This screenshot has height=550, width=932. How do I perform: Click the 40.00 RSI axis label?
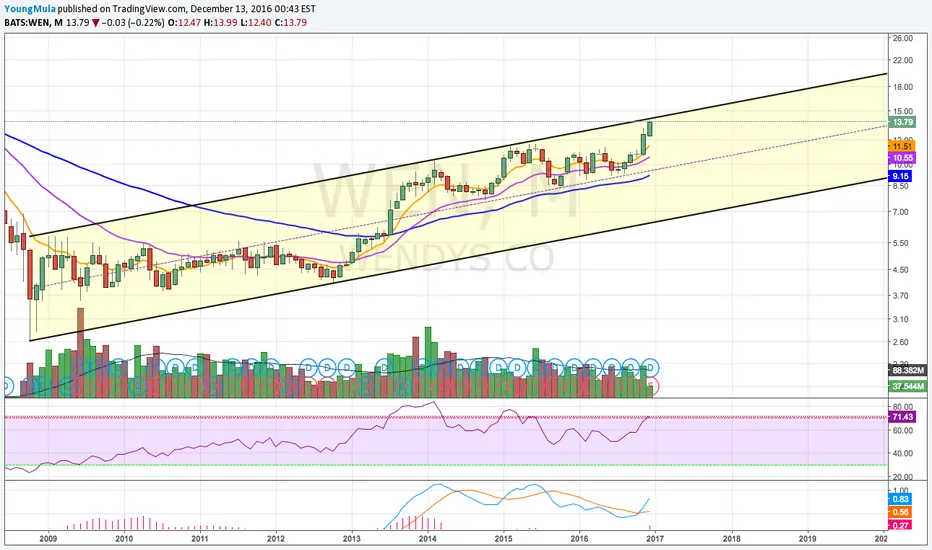click(x=902, y=453)
